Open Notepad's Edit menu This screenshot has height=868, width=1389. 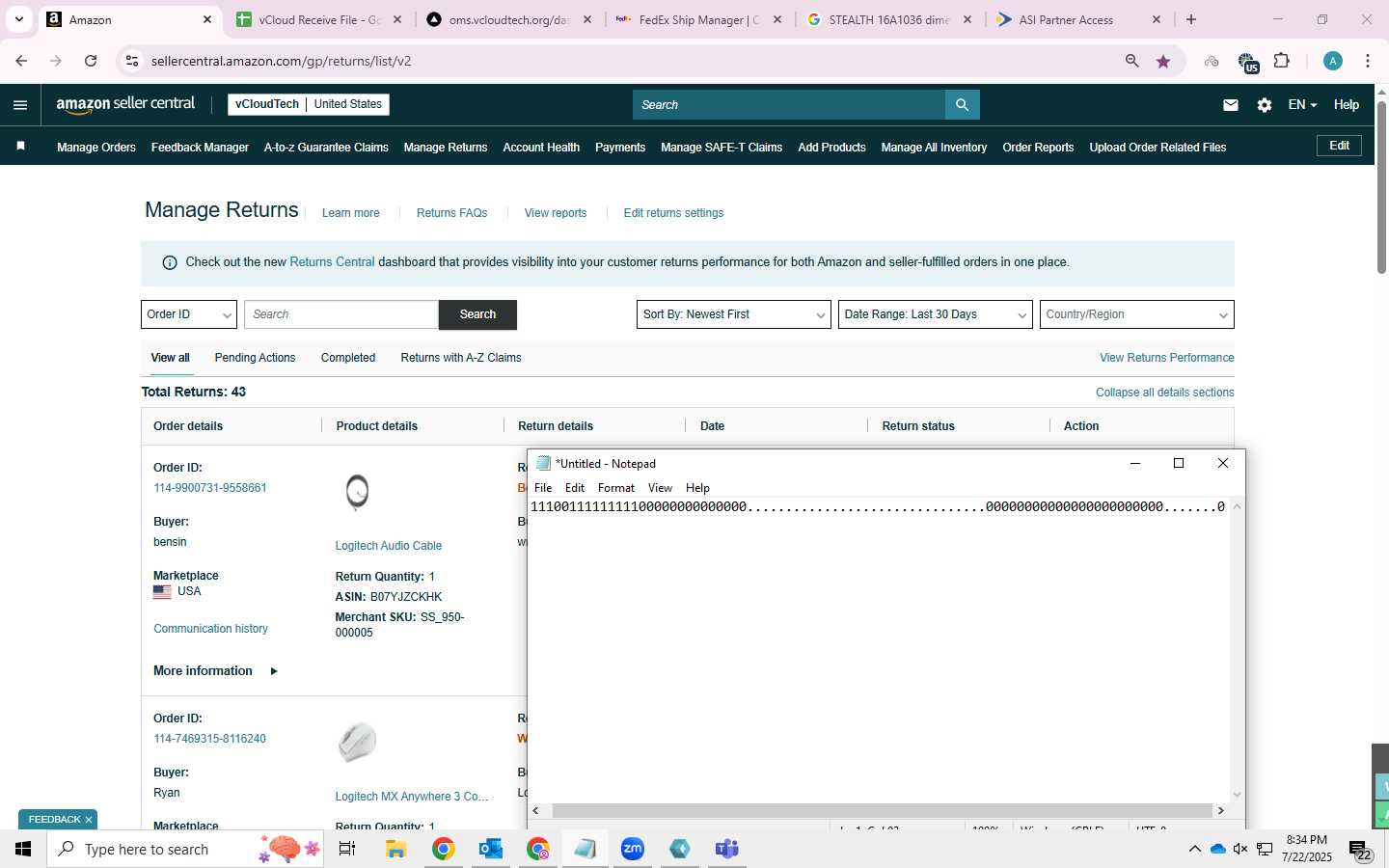click(x=575, y=488)
